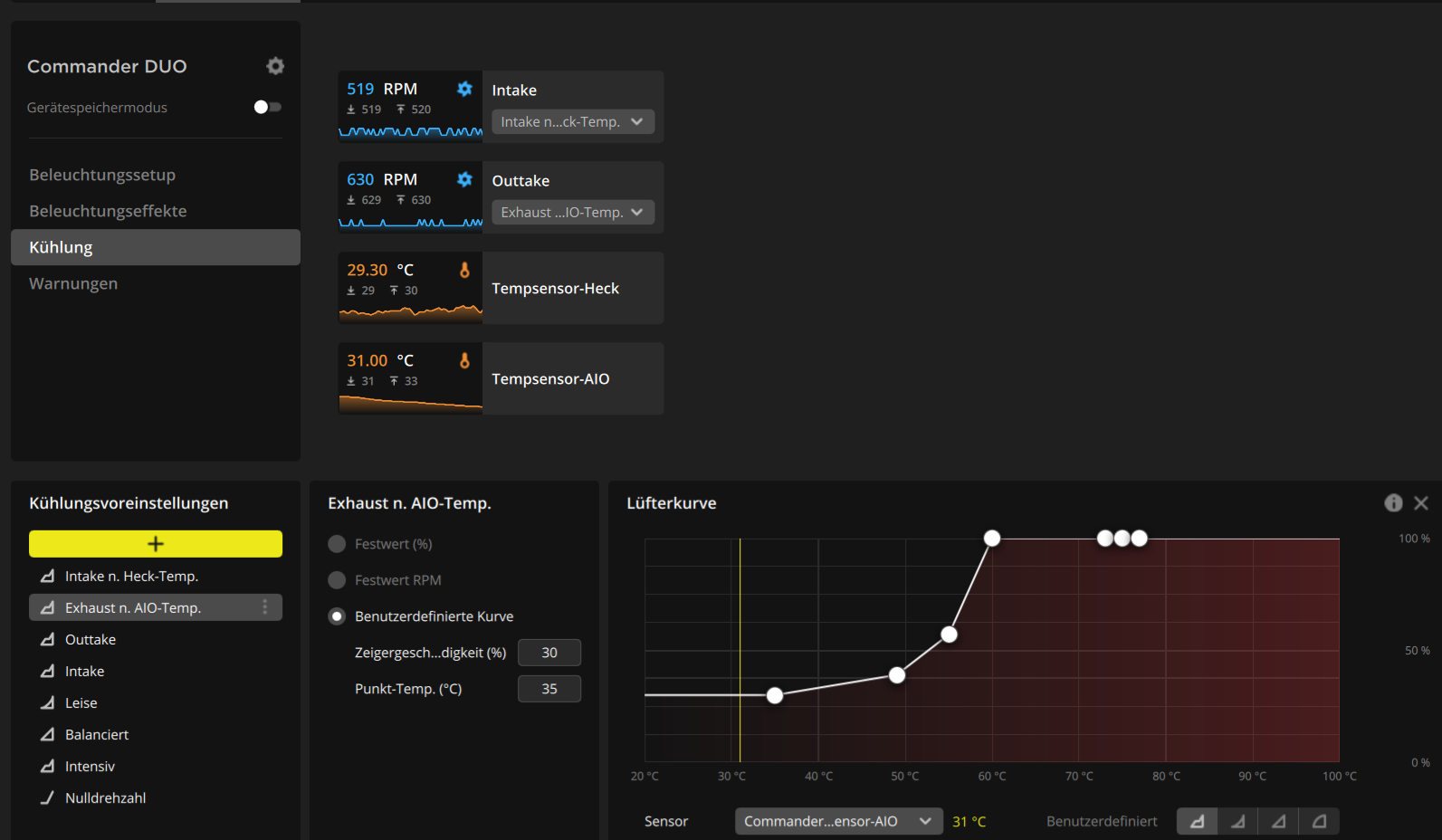Click Tempsensor-AIO temperature graph tile

410,378
